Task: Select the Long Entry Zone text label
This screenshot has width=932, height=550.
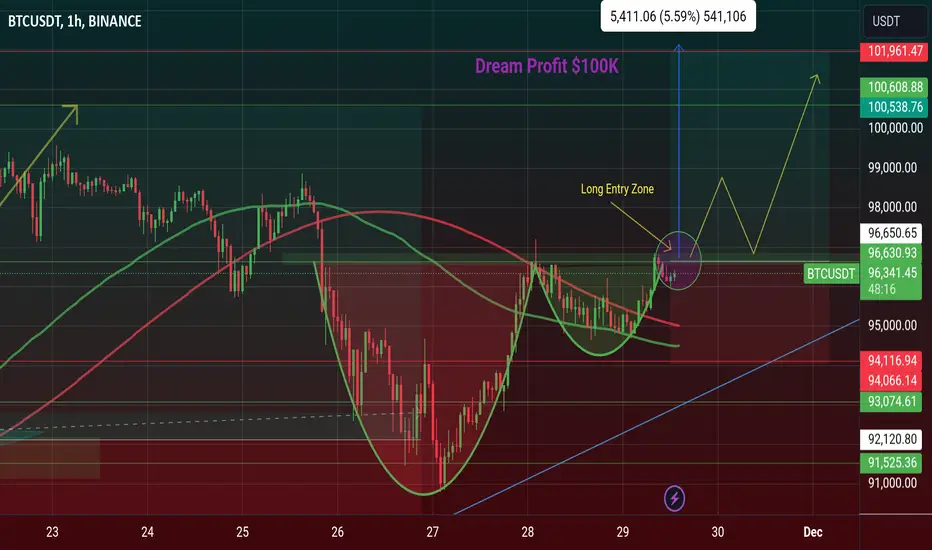Action: [x=617, y=189]
